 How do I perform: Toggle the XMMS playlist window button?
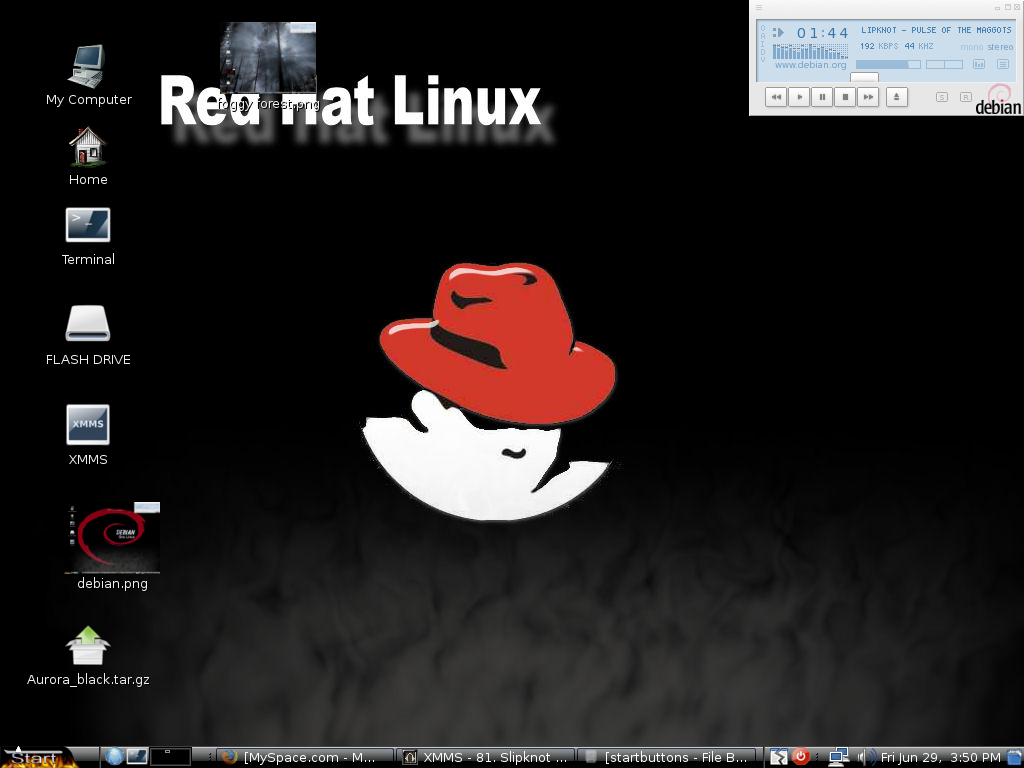tap(1003, 64)
